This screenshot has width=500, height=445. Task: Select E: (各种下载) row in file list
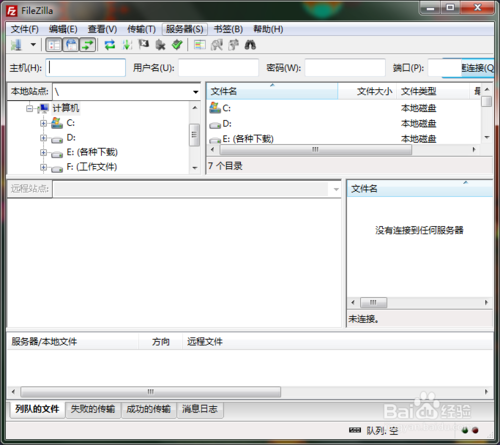tap(343, 138)
